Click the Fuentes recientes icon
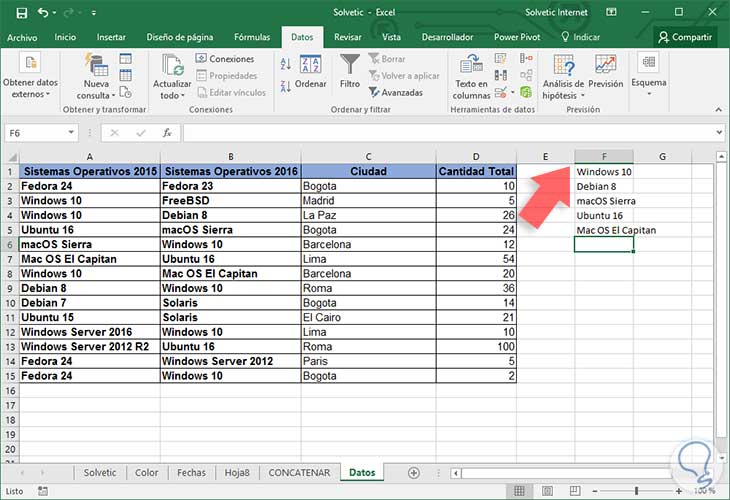Image resolution: width=730 pixels, height=500 pixels. [x=125, y=92]
